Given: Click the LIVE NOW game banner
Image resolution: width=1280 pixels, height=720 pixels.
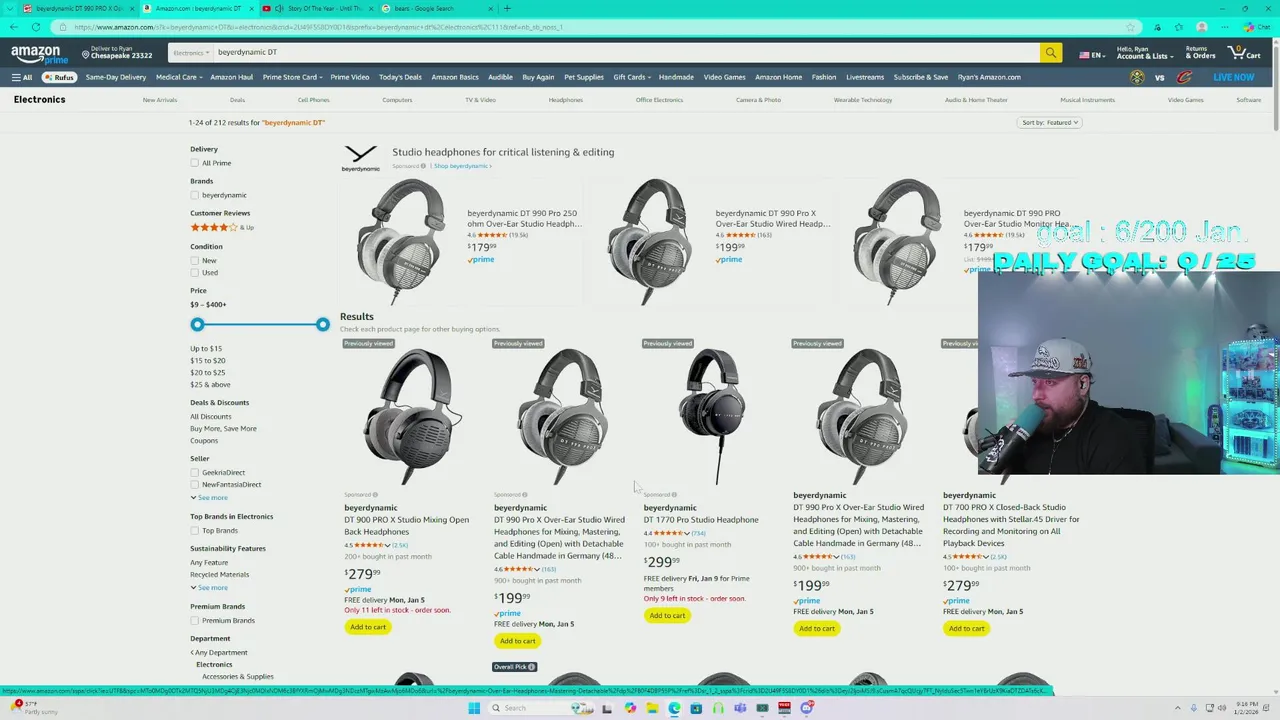Looking at the screenshot, I should pyautogui.click(x=1233, y=77).
